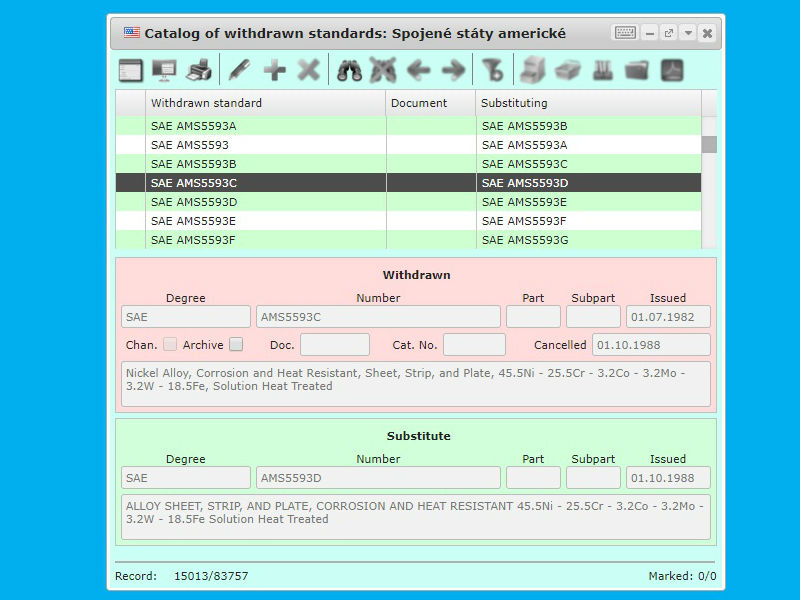800x600 pixels.
Task: Click SAE AMS5593E in Substituting column
Action: click(x=524, y=202)
